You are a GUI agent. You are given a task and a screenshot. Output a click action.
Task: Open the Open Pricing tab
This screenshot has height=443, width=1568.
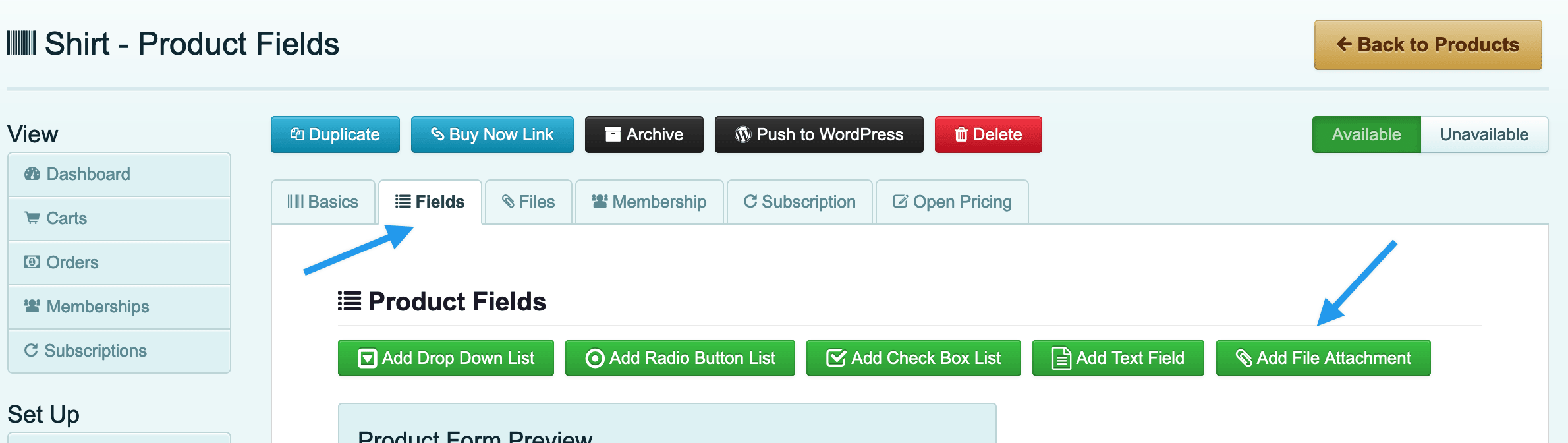point(952,202)
